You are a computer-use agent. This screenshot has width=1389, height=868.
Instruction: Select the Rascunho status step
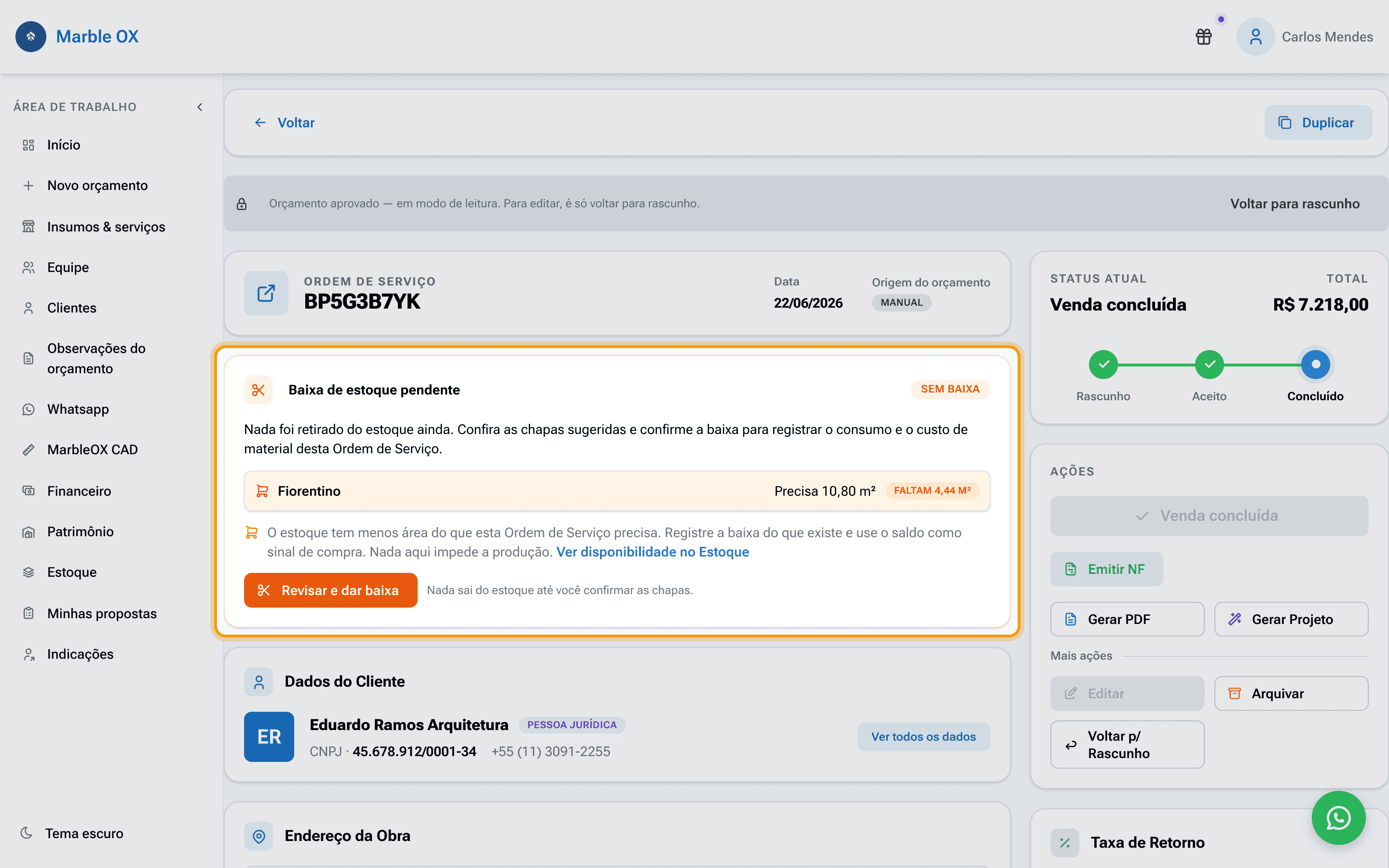click(x=1103, y=365)
